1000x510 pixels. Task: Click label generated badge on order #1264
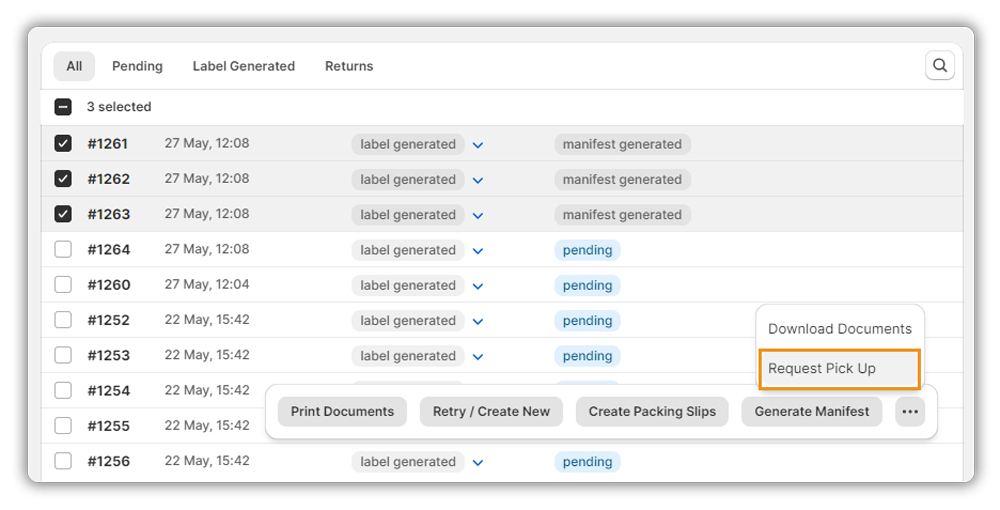408,250
